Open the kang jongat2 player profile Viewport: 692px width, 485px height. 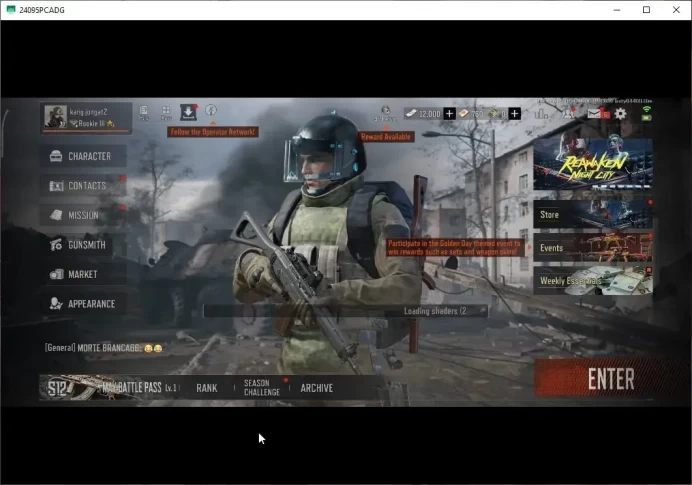click(x=86, y=117)
